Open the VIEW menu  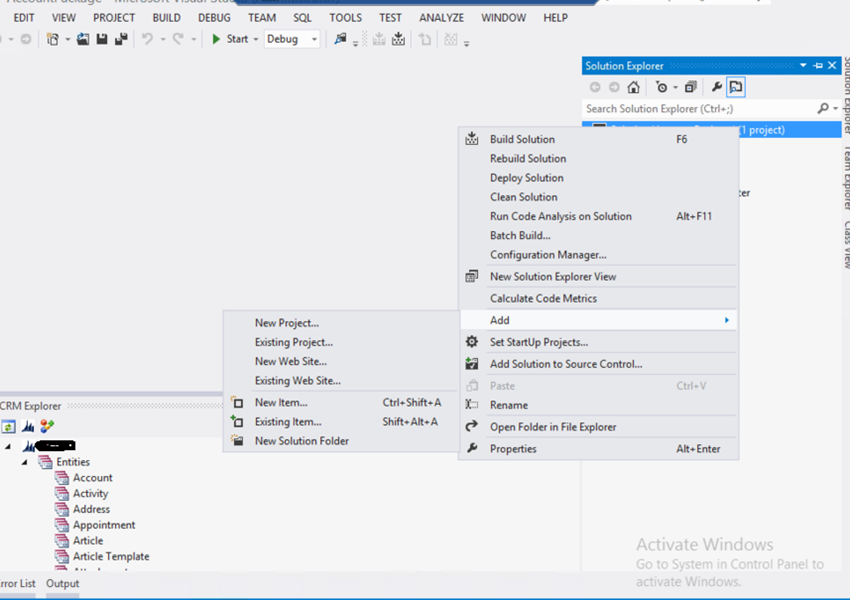(63, 18)
